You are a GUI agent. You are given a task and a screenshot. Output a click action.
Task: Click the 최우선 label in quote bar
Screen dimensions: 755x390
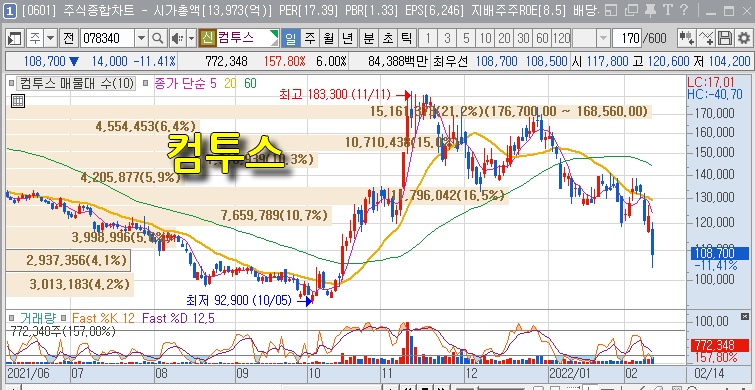450,61
